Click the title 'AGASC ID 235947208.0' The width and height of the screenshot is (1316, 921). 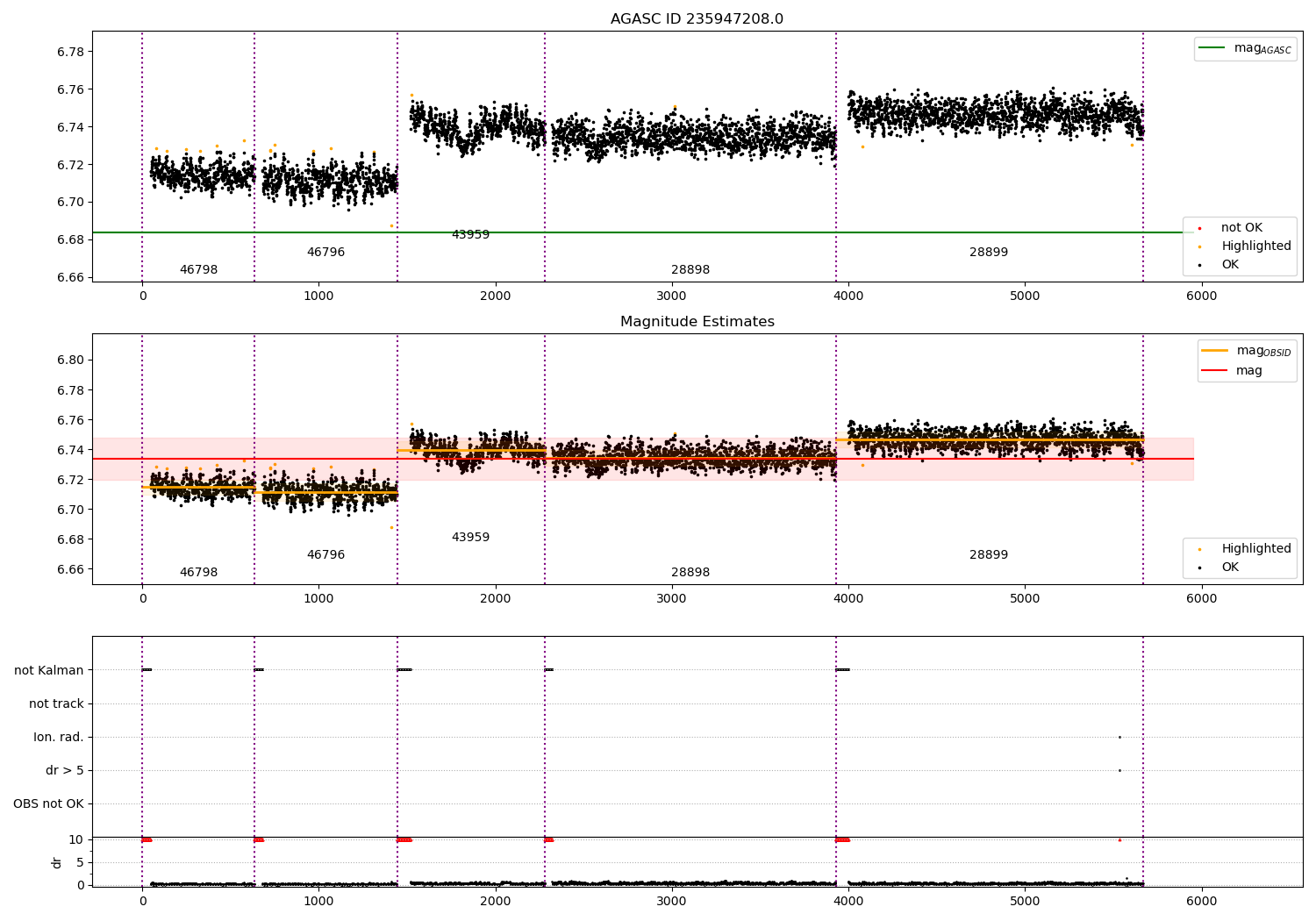[x=697, y=19]
